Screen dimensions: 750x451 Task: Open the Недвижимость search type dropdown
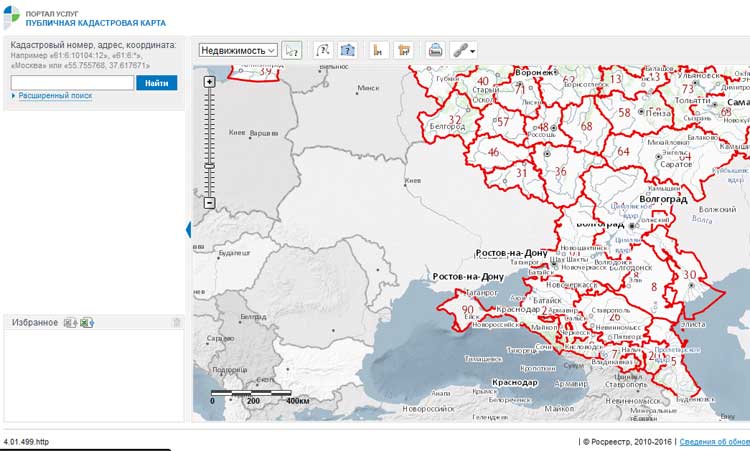[x=238, y=50]
